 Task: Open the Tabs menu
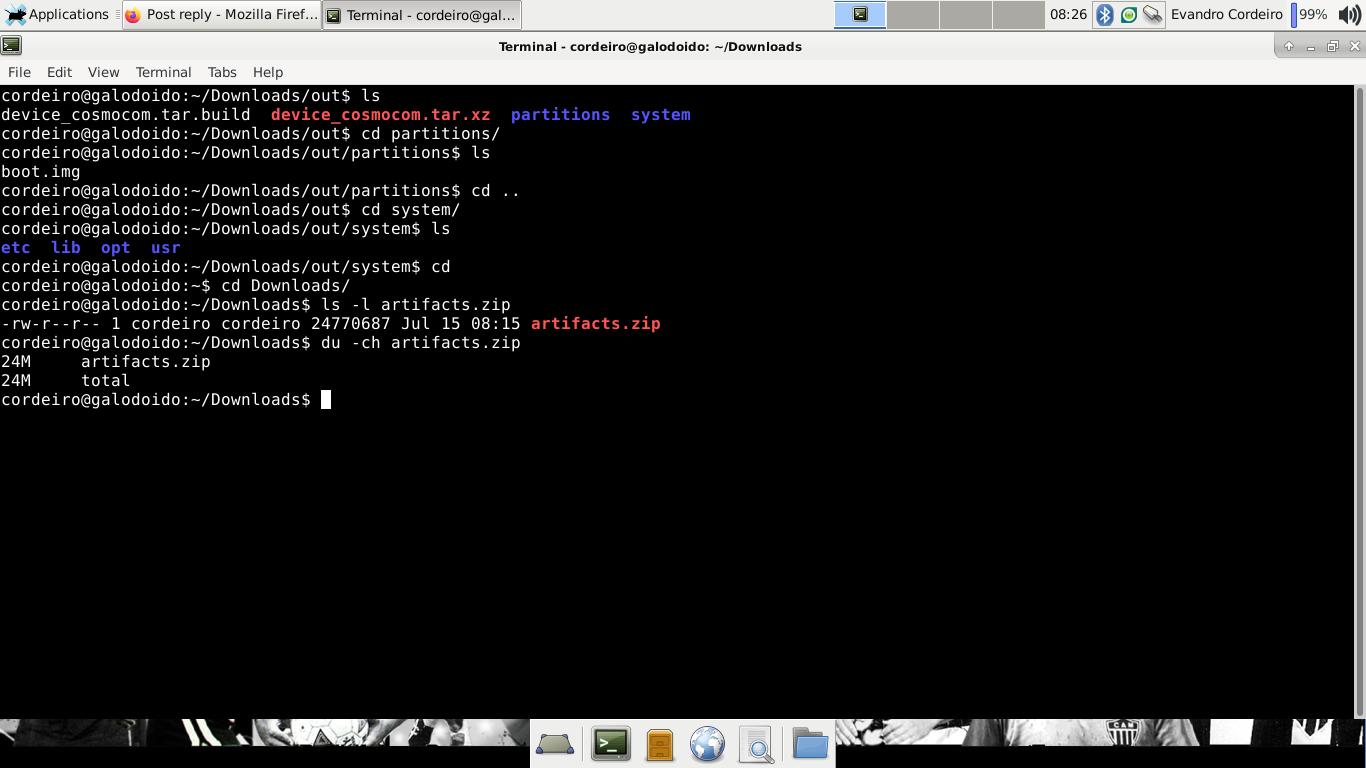[222, 72]
